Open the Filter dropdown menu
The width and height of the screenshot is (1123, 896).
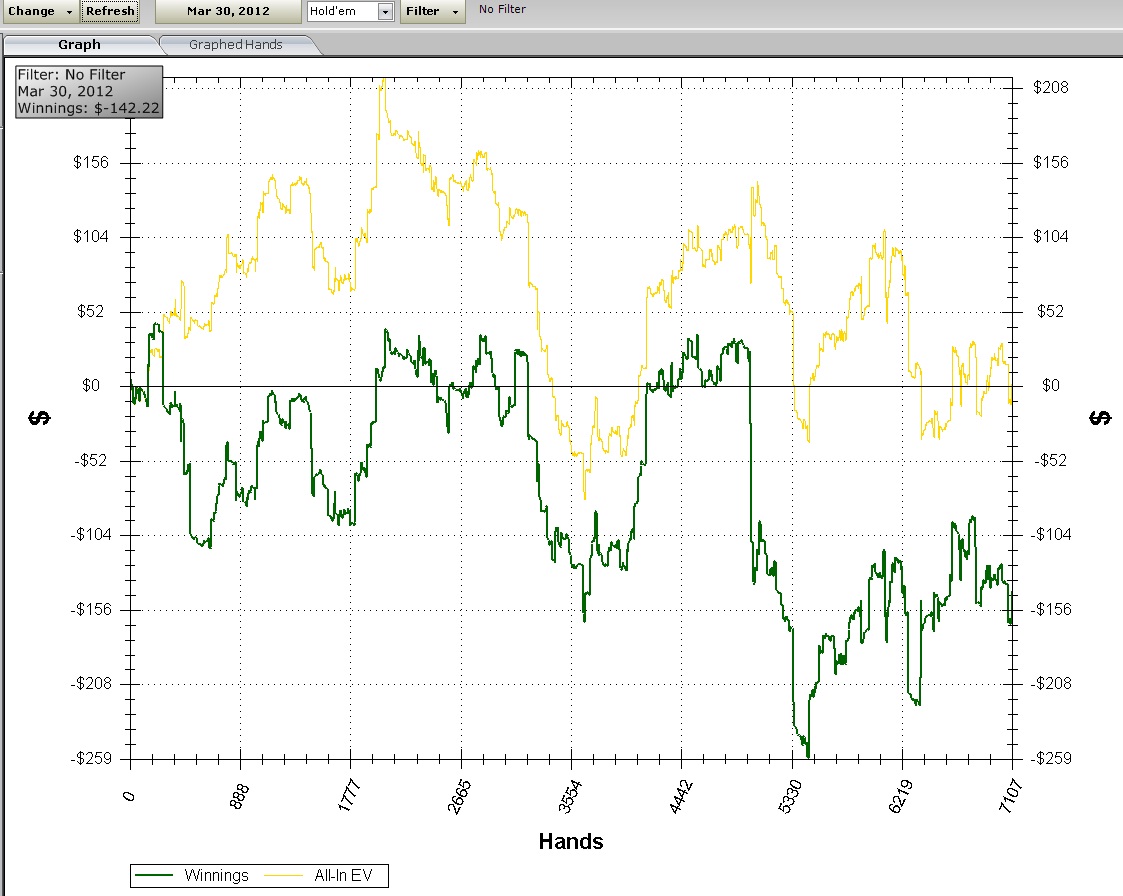[x=432, y=11]
